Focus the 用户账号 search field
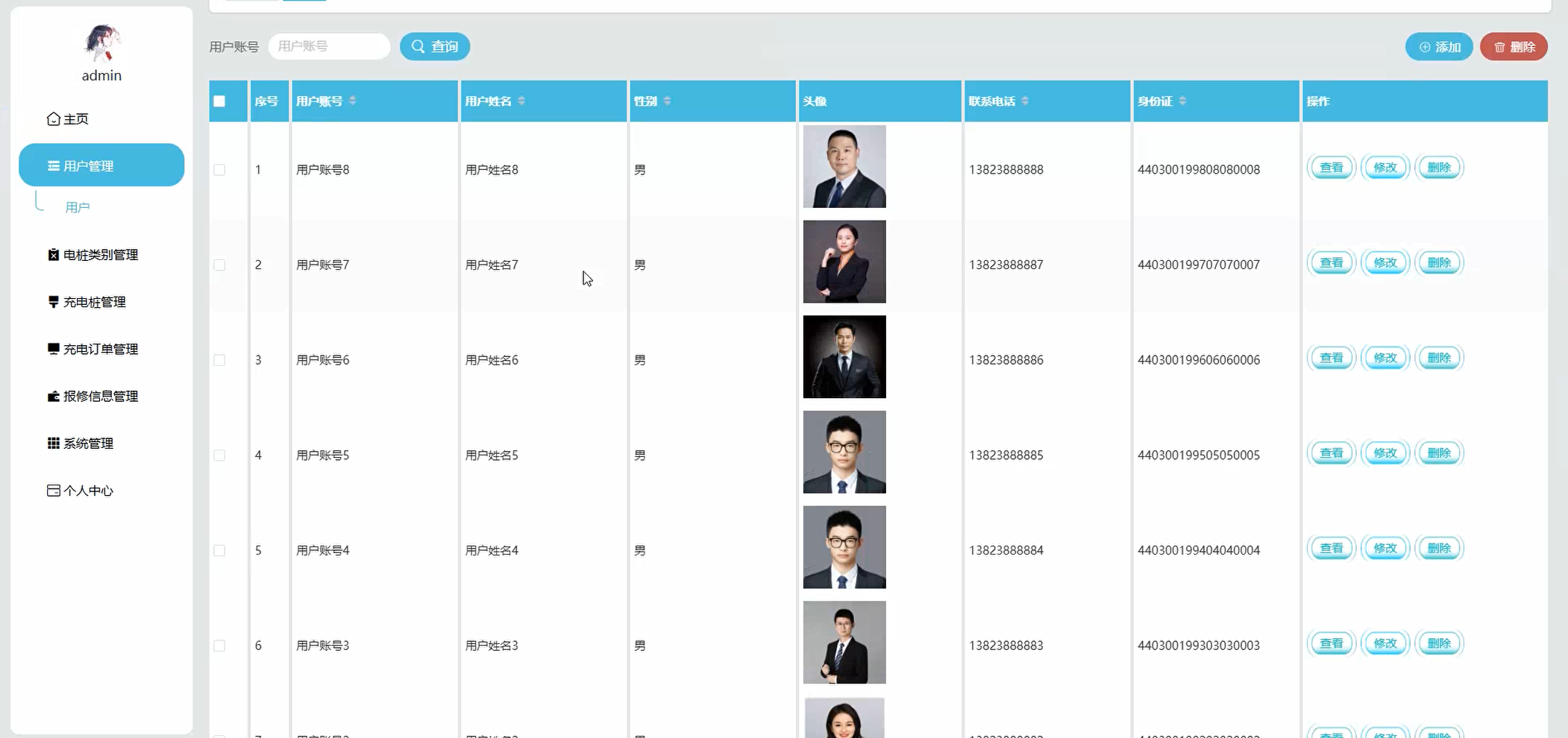1568x738 pixels. point(329,46)
